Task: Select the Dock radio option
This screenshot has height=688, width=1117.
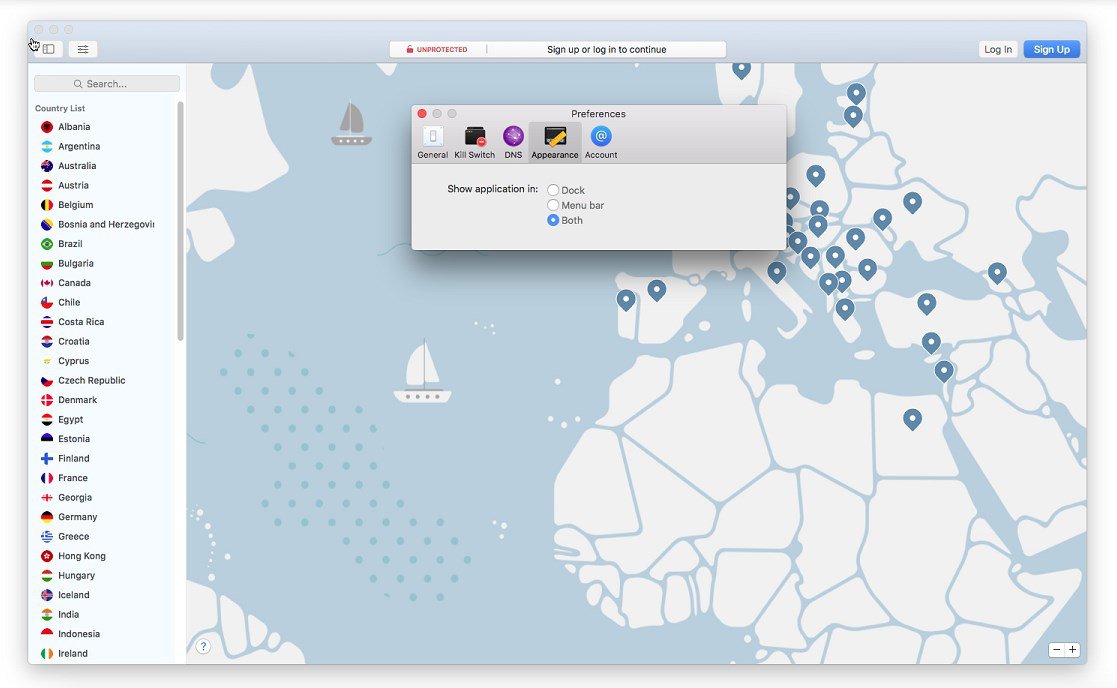Action: 553,190
